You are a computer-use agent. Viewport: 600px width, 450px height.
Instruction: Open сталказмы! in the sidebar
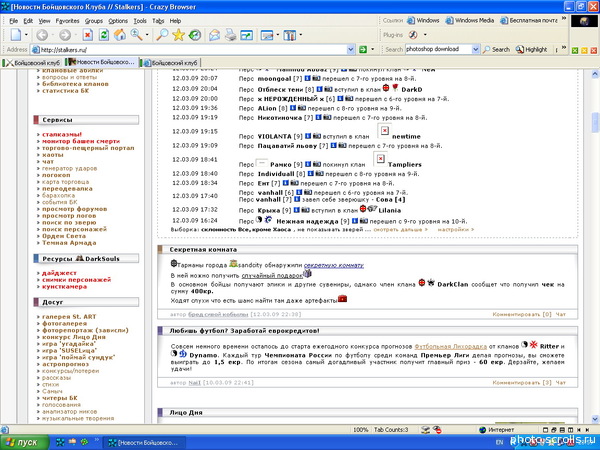pyautogui.click(x=62, y=134)
